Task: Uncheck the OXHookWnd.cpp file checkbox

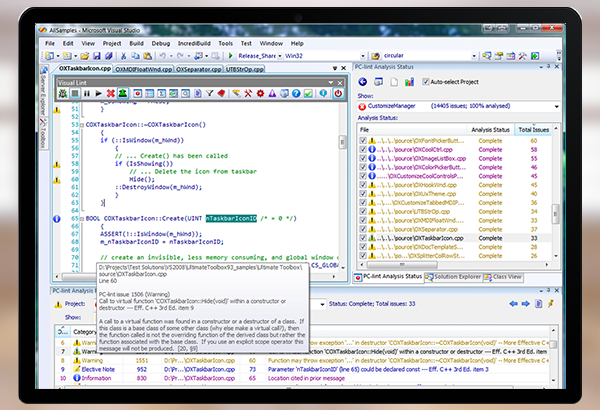Action: tap(363, 185)
